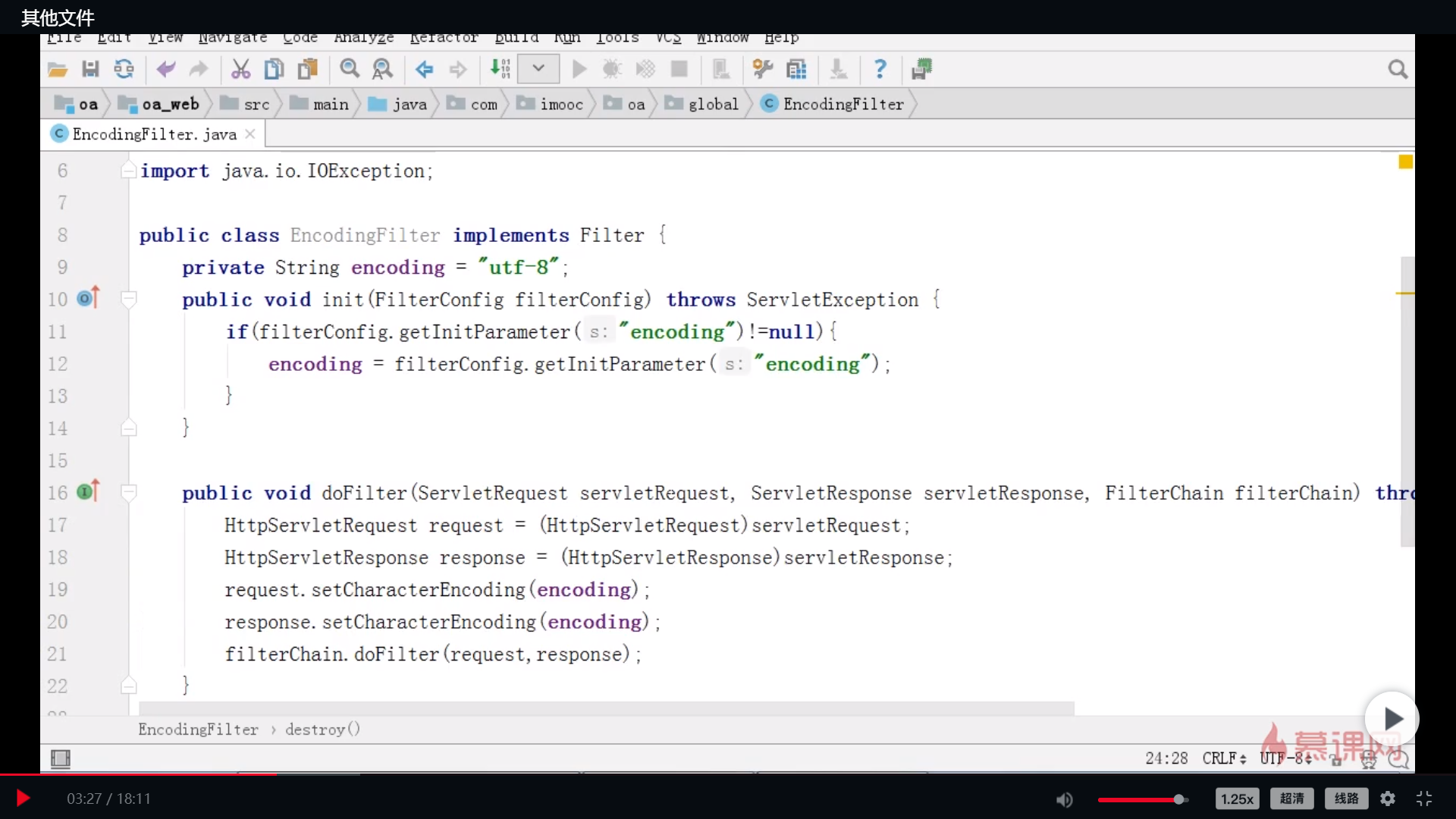Screen dimensions: 1456x819
Task: Click the video progress bar
Action: click(728, 774)
